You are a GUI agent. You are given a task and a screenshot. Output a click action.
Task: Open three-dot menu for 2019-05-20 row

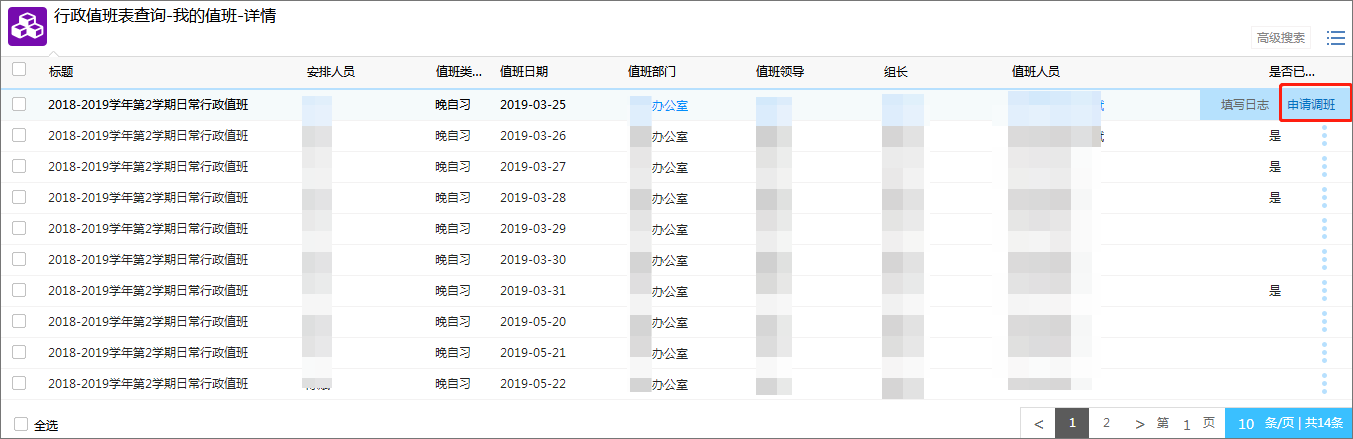point(1324,322)
